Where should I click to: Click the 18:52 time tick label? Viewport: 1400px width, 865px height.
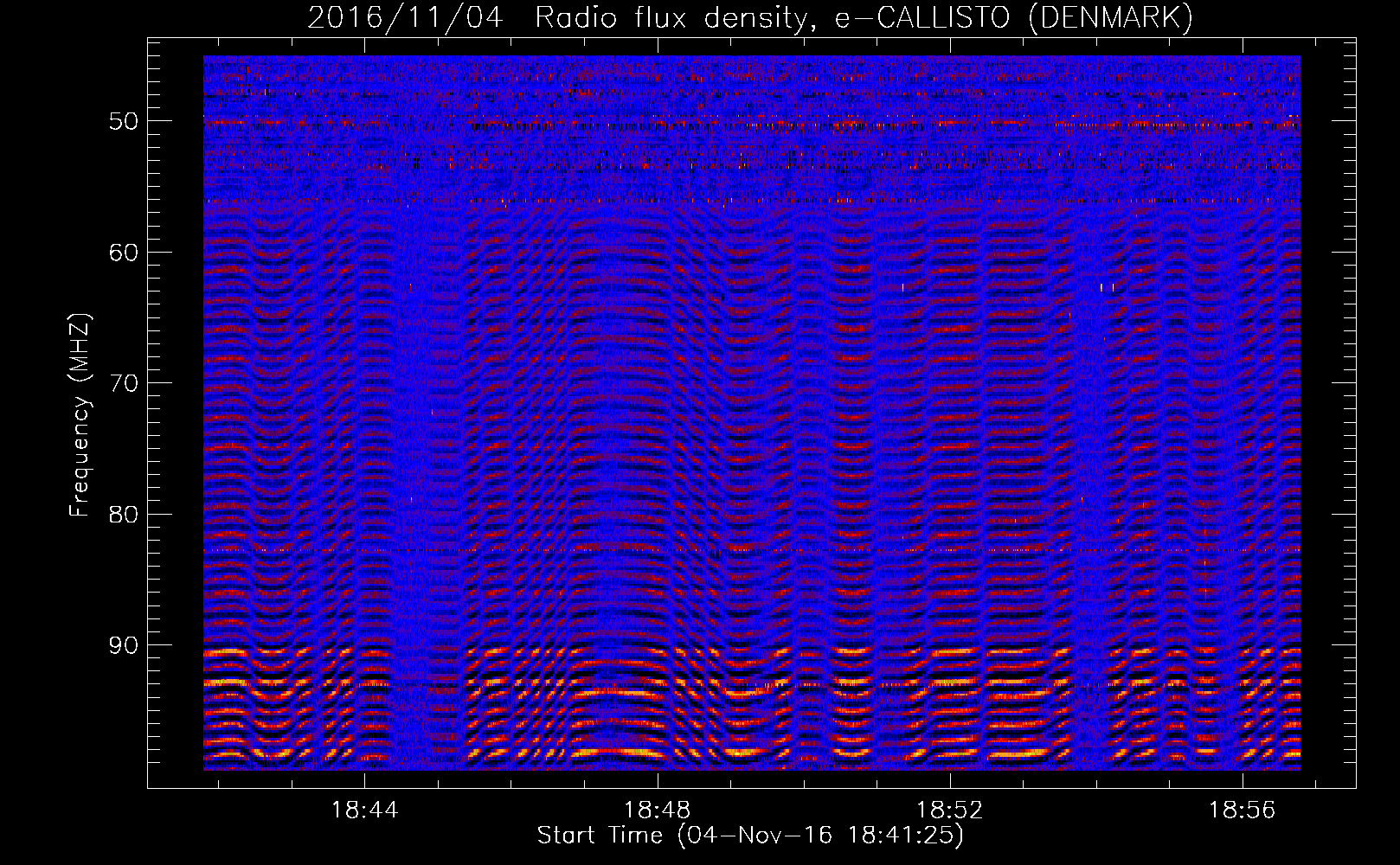950,811
